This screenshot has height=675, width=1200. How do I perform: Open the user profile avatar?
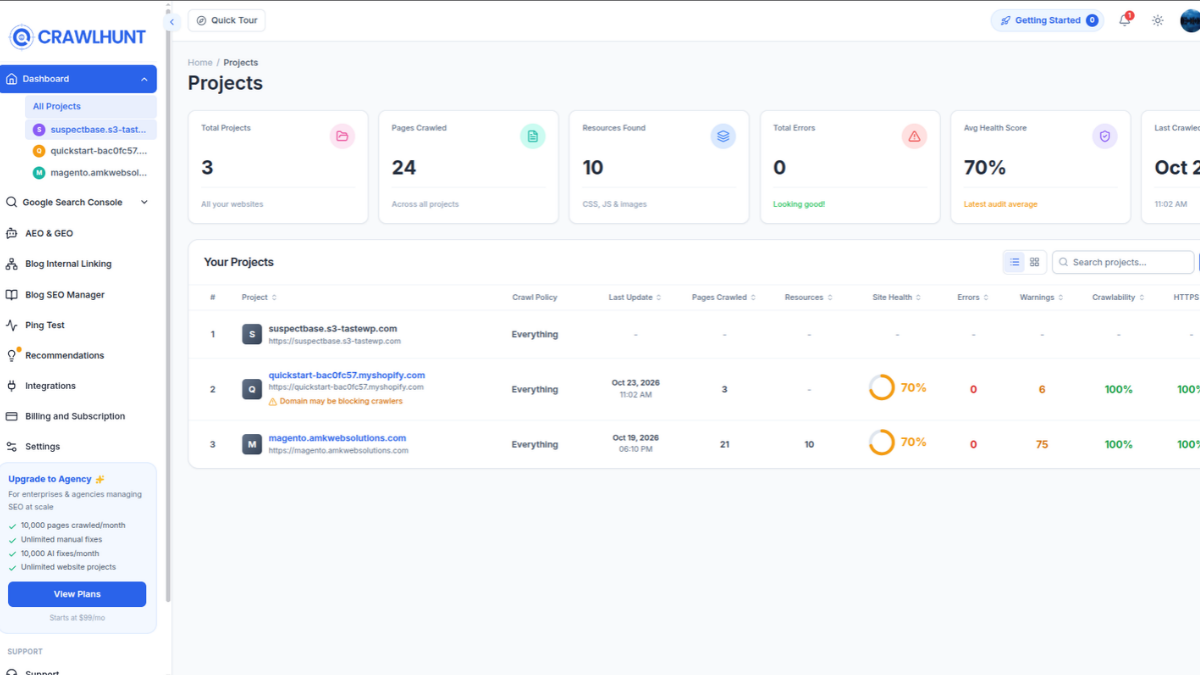[x=1190, y=20]
